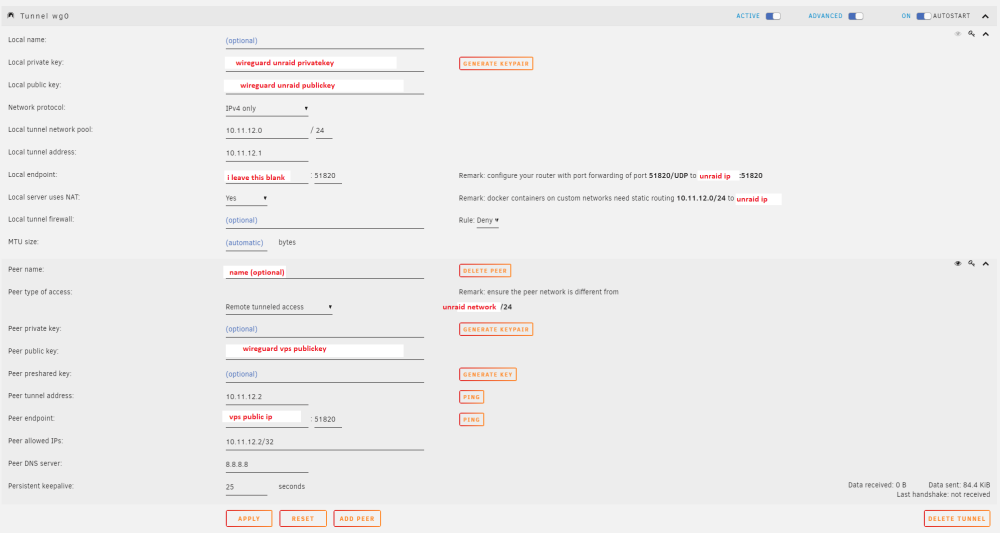Screen dimensions: 1000x533
Task: Collapse the local tunnel section chevron
Action: [985, 34]
